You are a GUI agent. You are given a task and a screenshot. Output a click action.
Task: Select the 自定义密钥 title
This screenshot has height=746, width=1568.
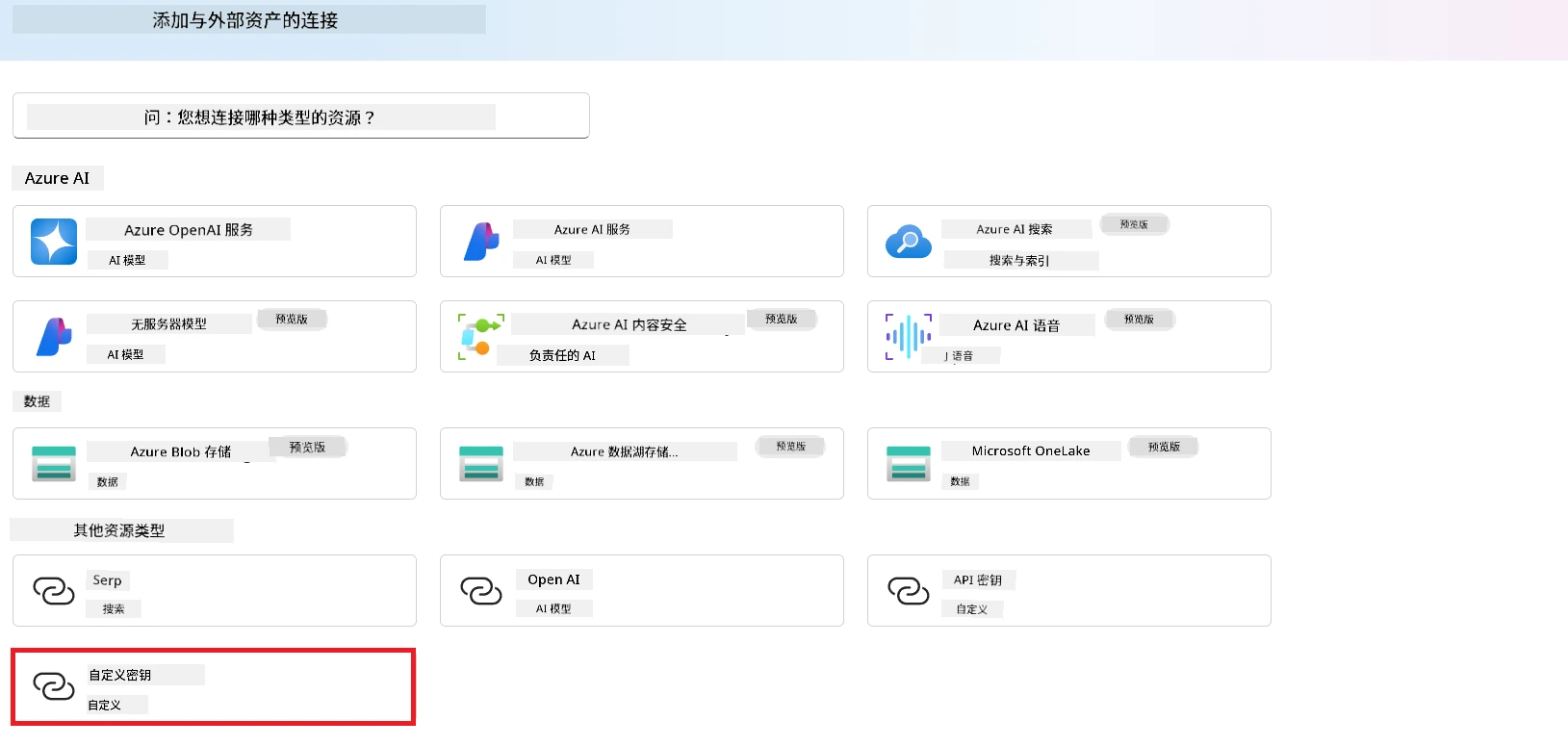pyautogui.click(x=120, y=675)
